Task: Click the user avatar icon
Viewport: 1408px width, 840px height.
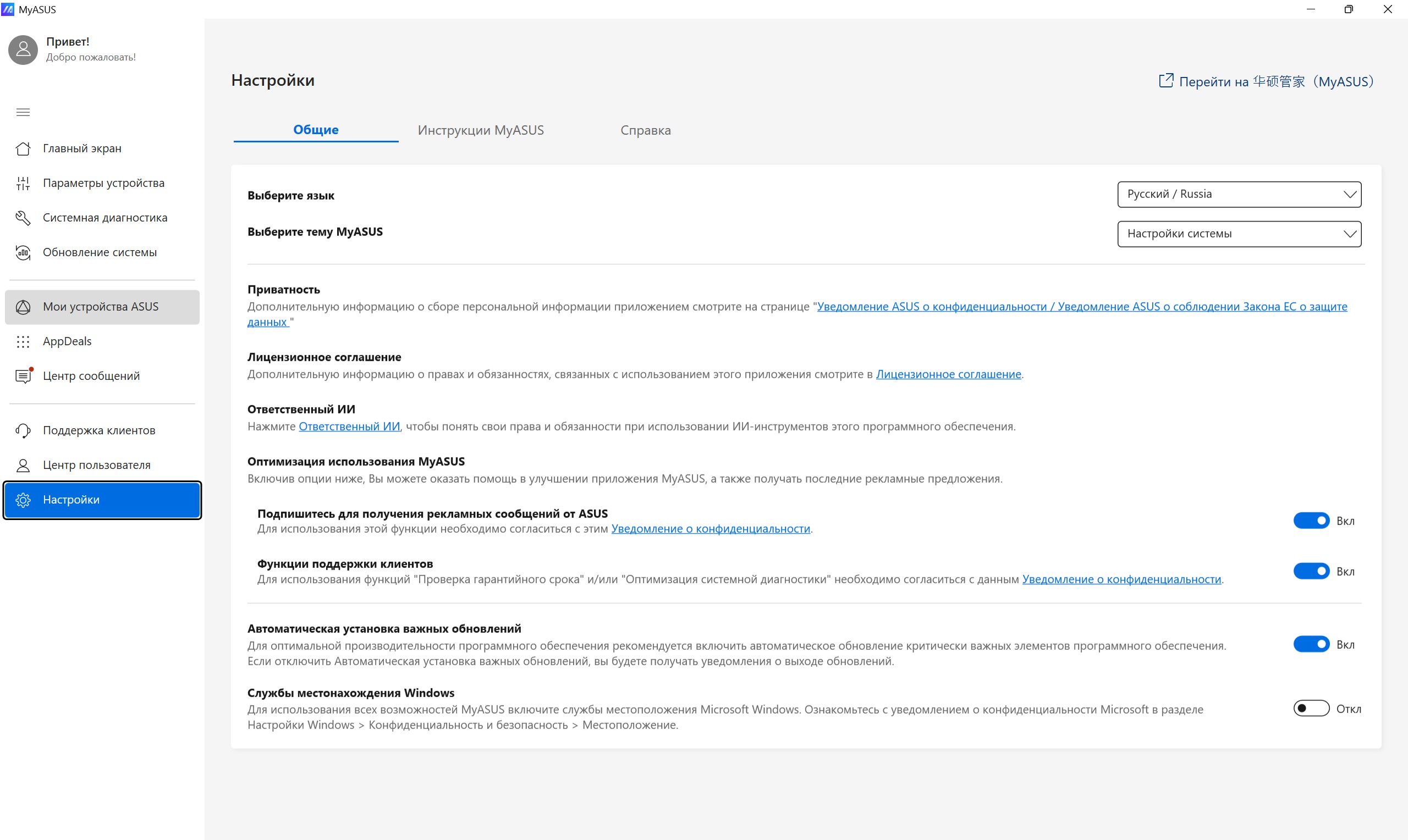Action: click(x=23, y=50)
